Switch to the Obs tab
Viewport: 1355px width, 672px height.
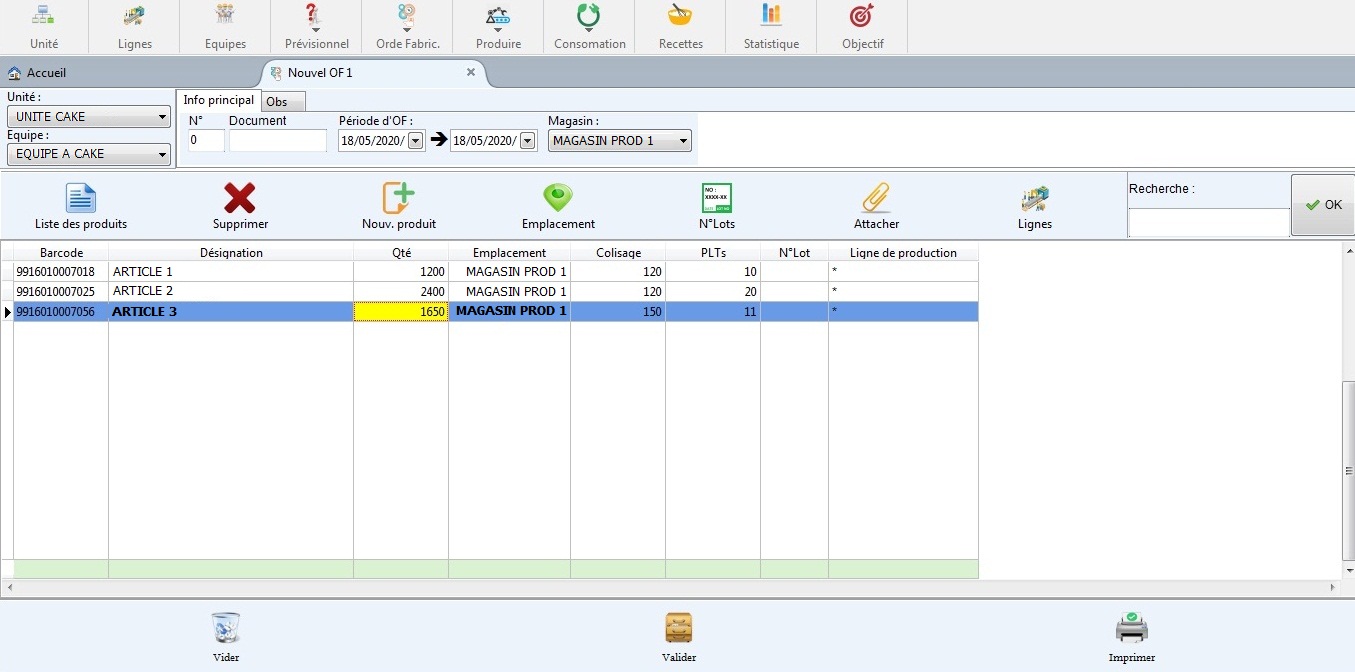[277, 102]
